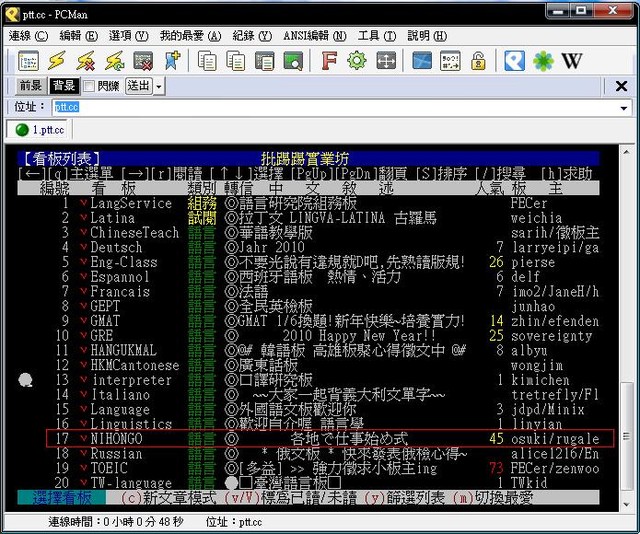This screenshot has height=534, width=640.
Task: Select the GEPT board row
Action: coord(308,306)
